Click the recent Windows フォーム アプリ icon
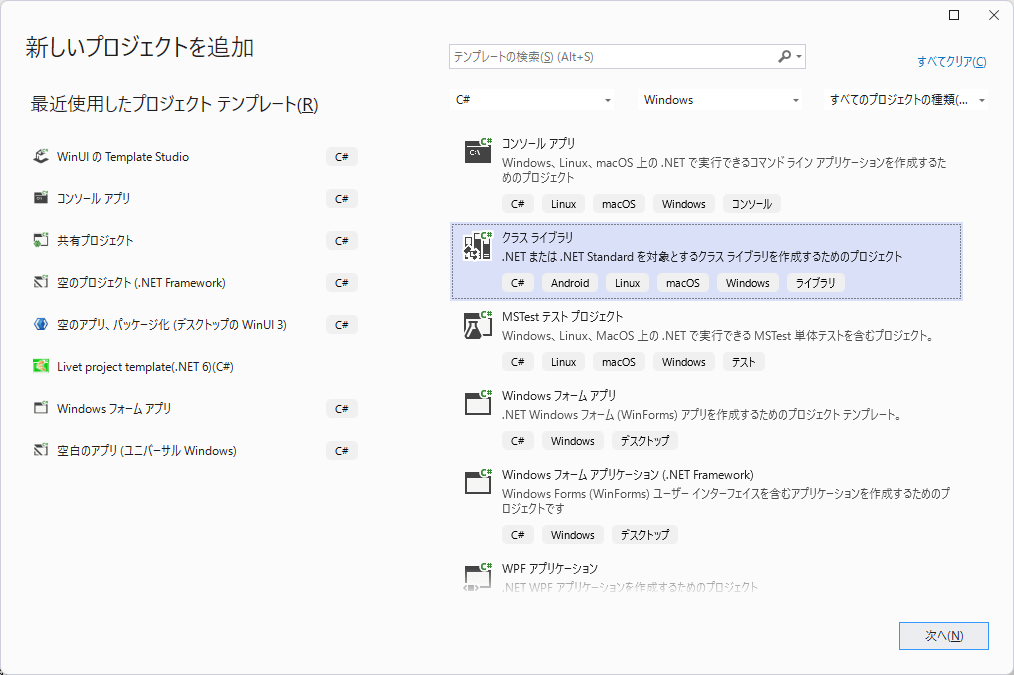This screenshot has width=1014, height=675. [41, 409]
